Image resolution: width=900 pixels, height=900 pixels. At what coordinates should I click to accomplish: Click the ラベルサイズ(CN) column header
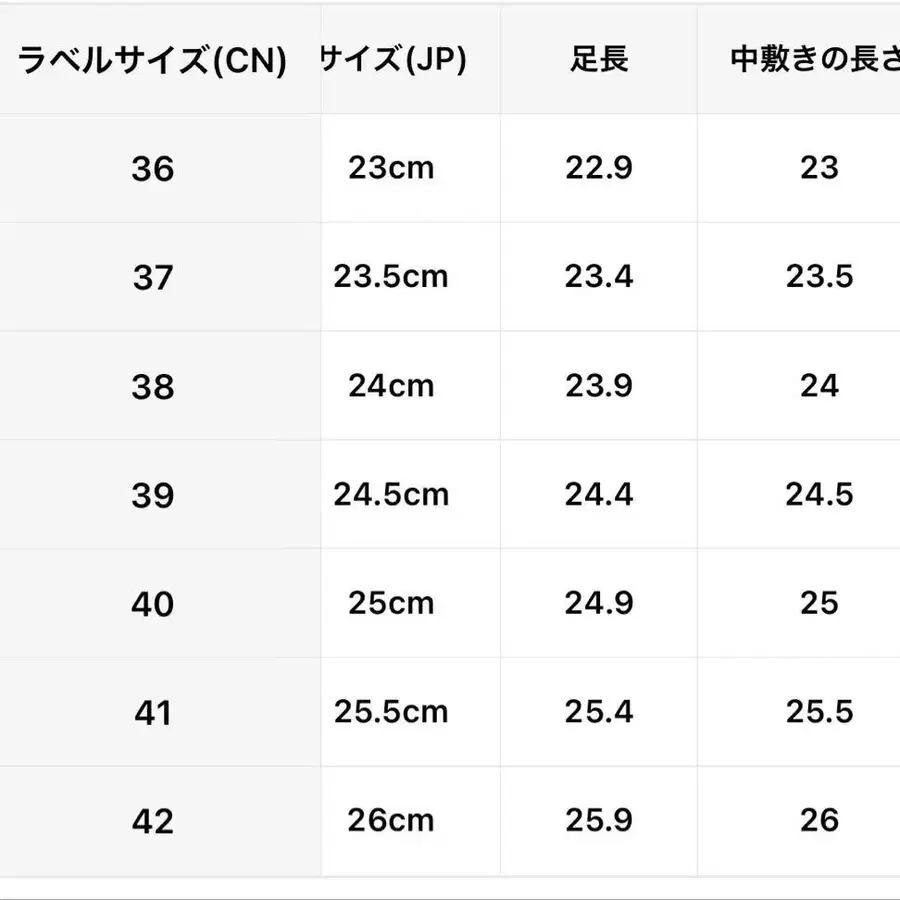click(153, 62)
